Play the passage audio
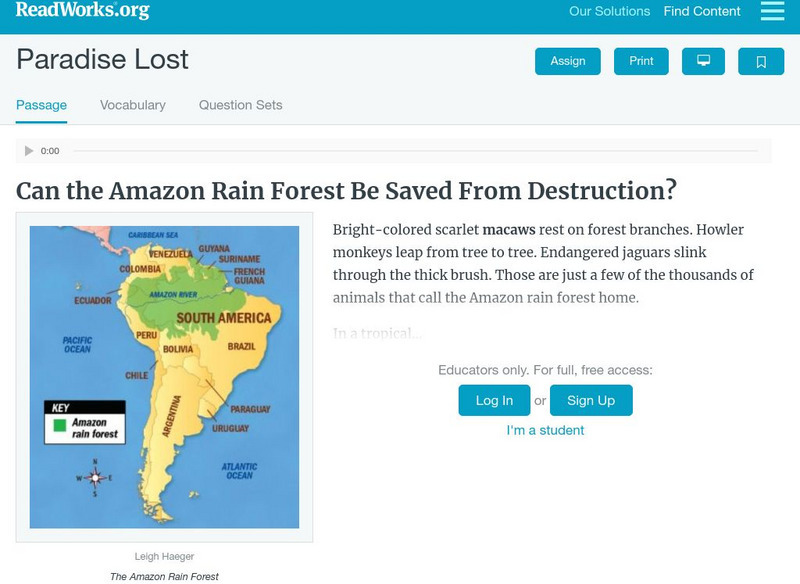Screen dimensions: 800x584 (x=29, y=151)
